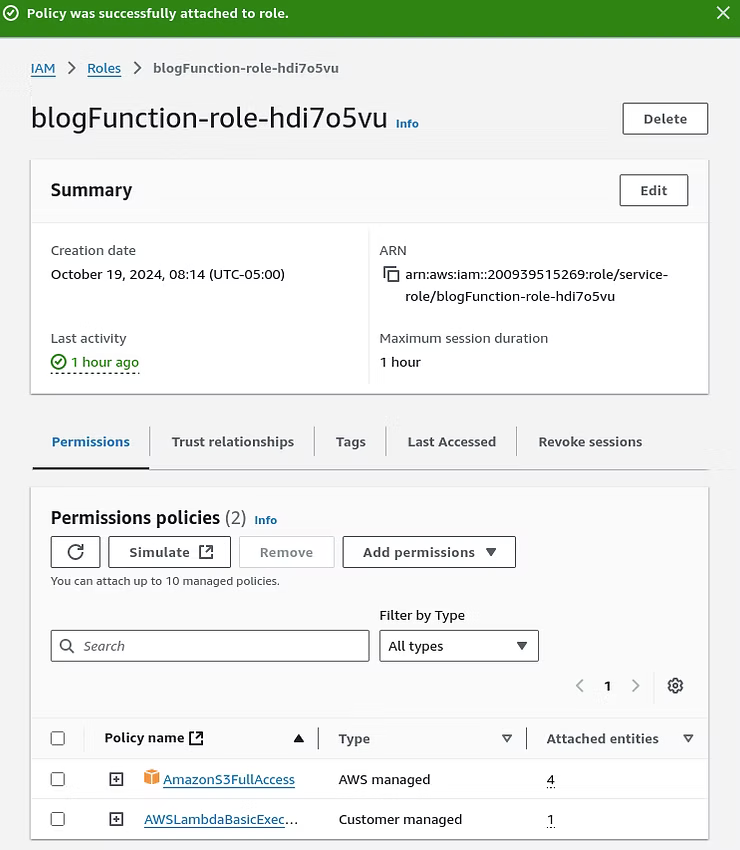Image resolution: width=740 pixels, height=850 pixels.
Task: Click the refresh policies icon button
Action: point(75,552)
